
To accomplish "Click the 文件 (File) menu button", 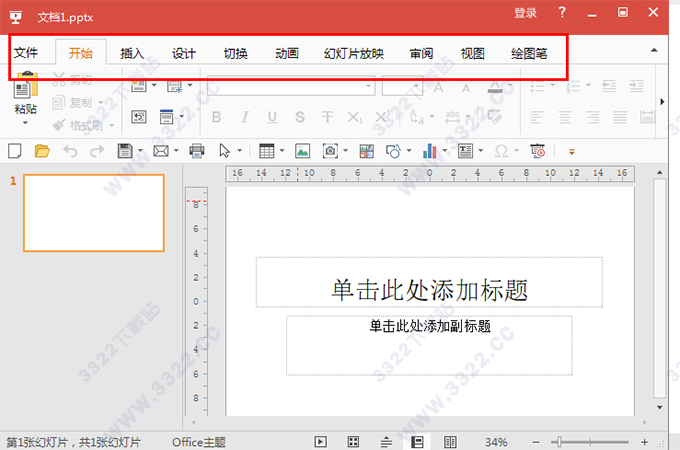I will pos(26,53).
